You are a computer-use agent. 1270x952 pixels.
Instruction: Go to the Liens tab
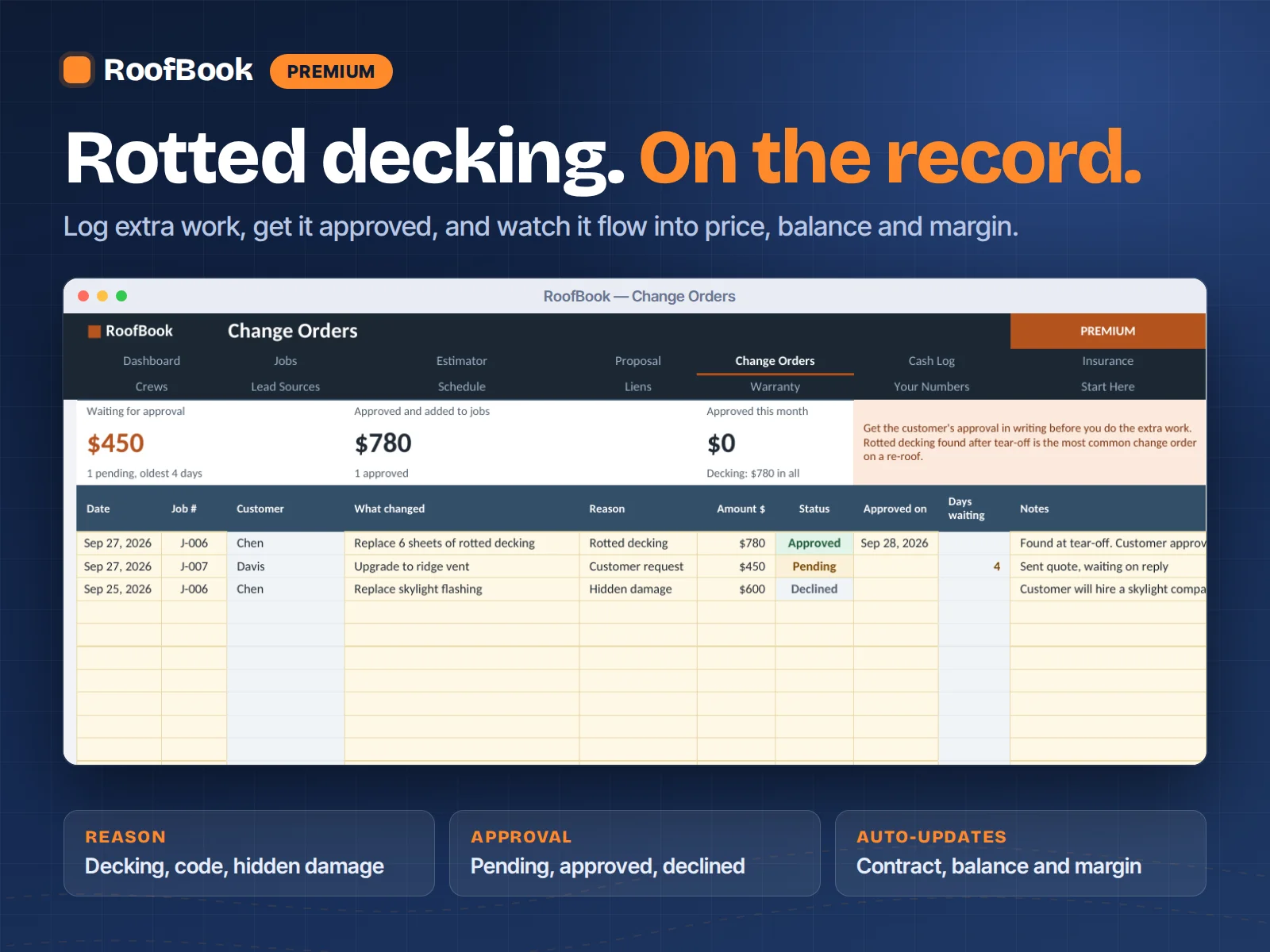click(638, 386)
